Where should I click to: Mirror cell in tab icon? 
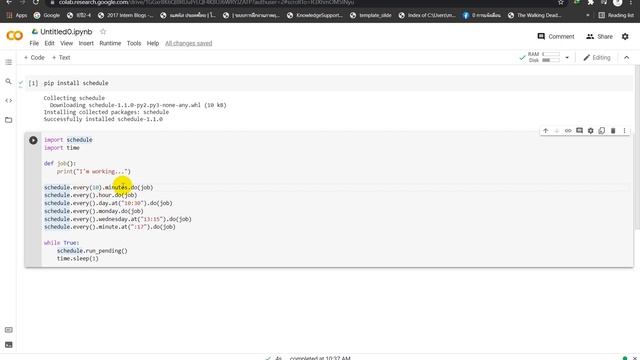point(602,131)
